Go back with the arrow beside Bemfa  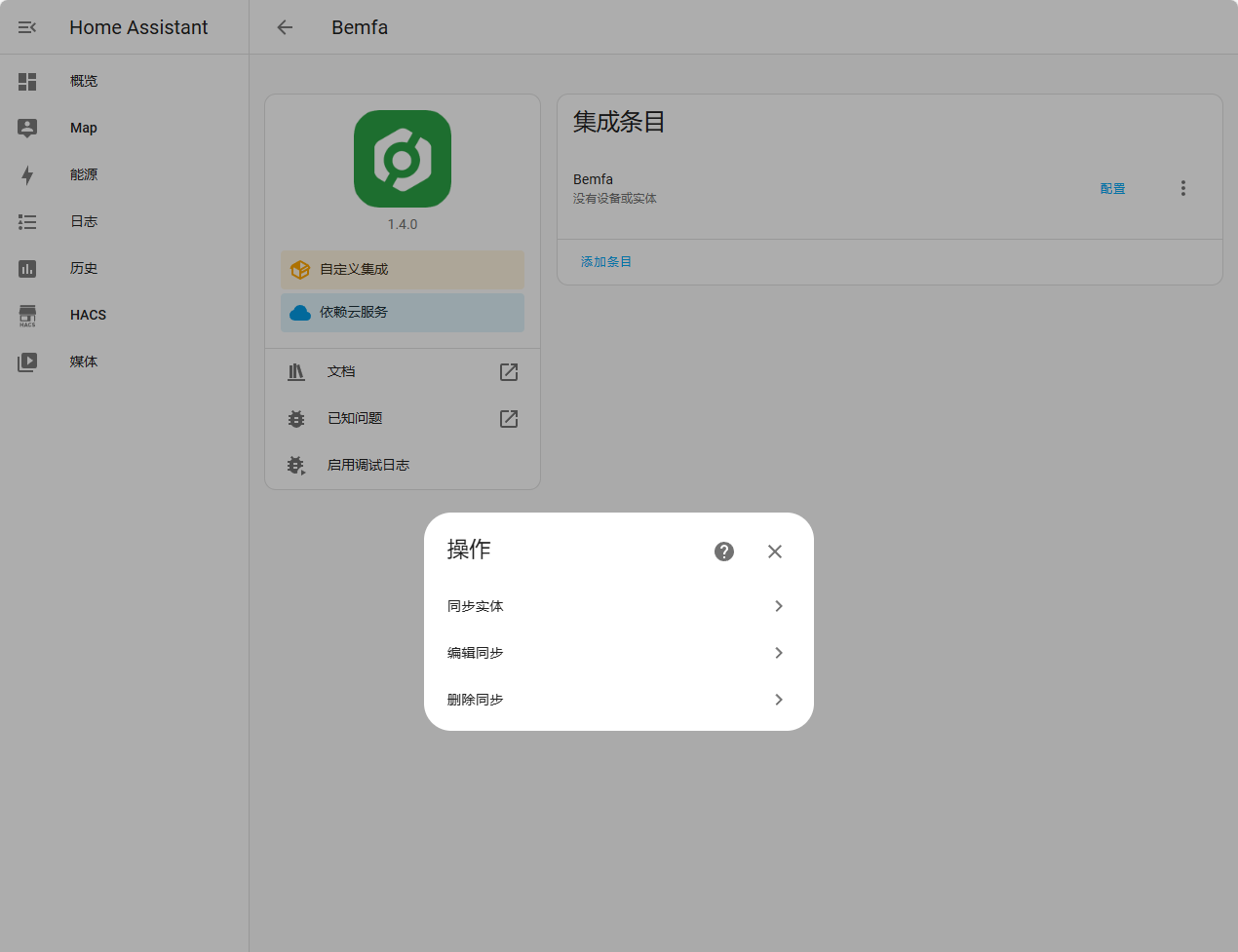pos(285,27)
